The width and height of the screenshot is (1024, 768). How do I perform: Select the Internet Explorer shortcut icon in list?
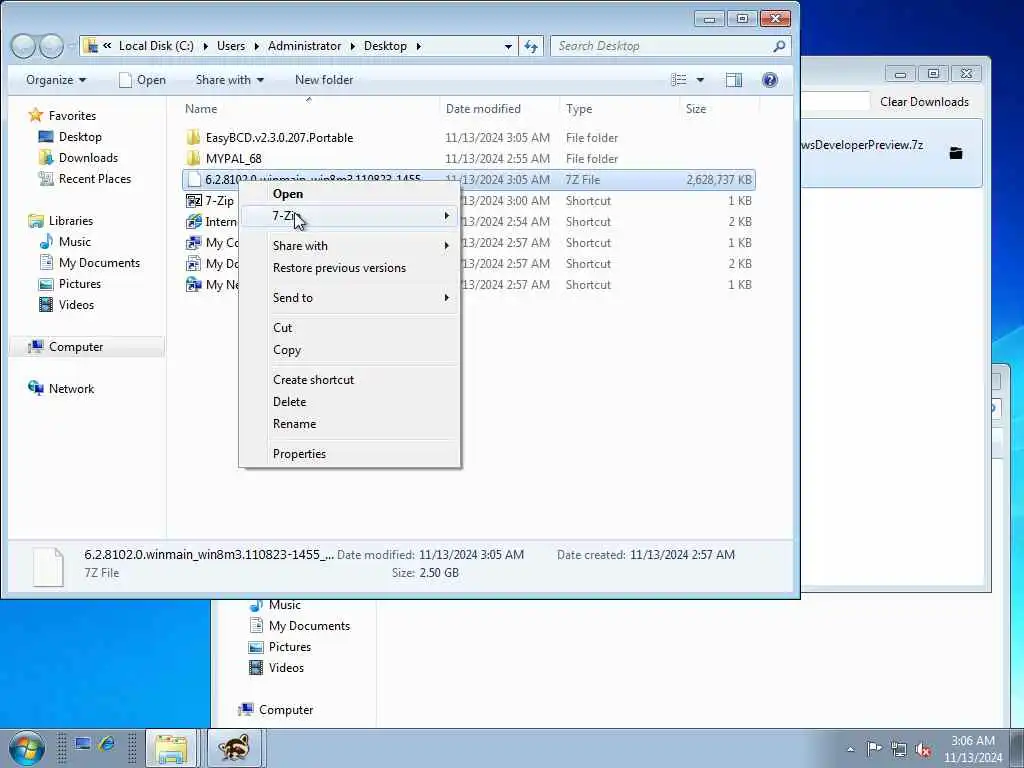coord(193,221)
